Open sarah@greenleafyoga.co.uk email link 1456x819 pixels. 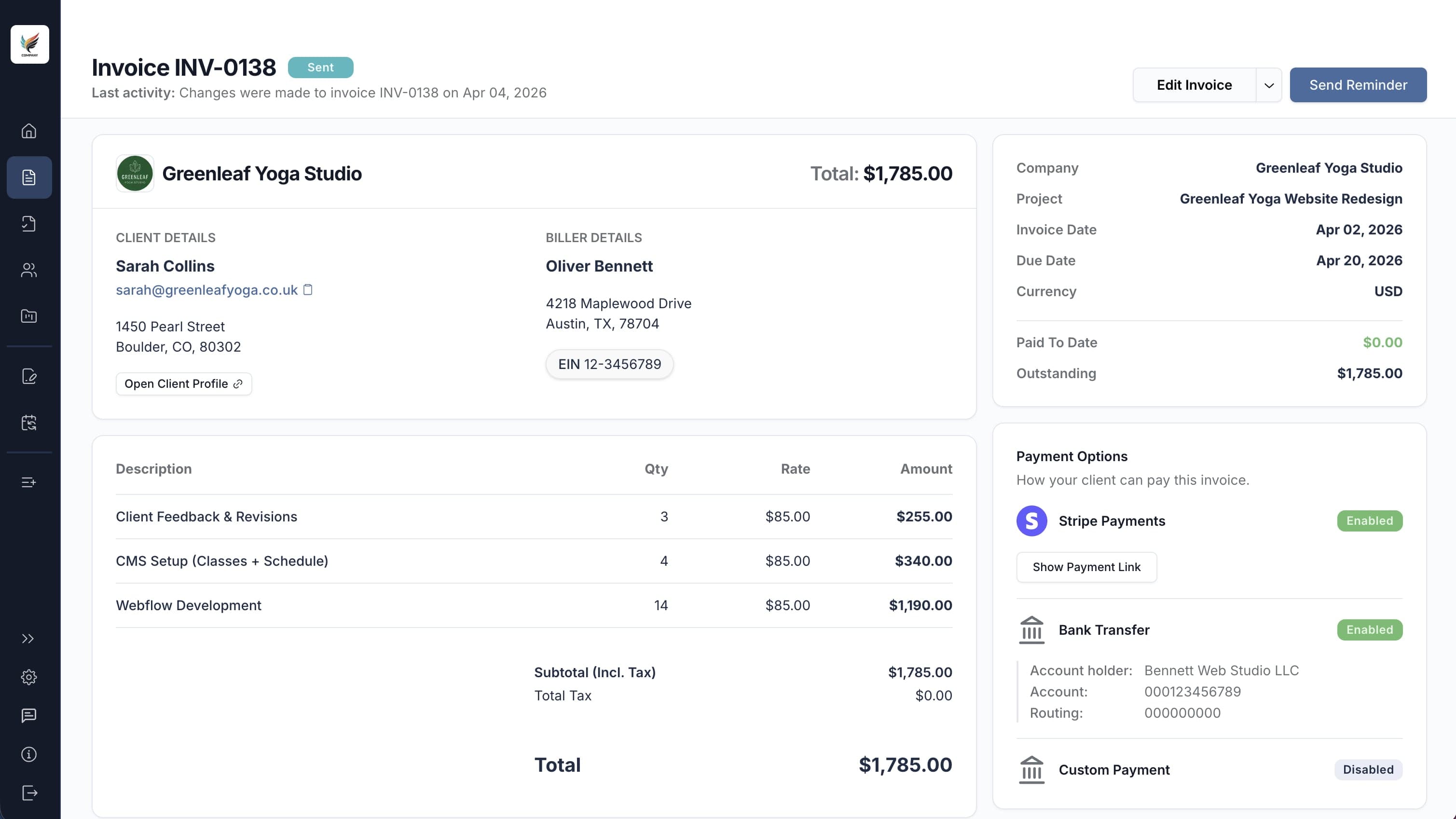coord(206,289)
